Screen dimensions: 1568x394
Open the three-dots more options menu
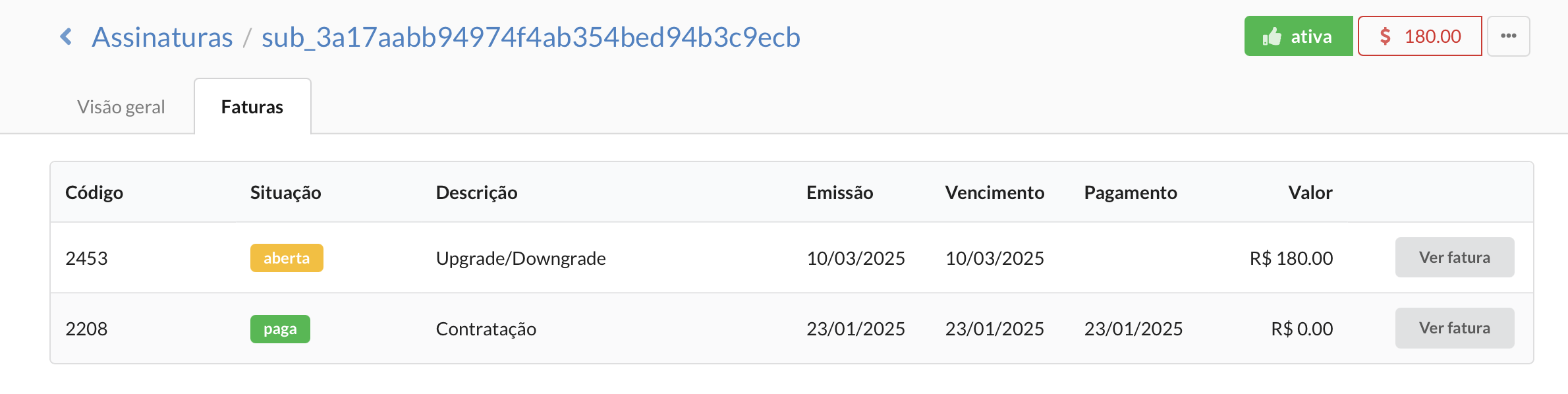[x=1508, y=36]
